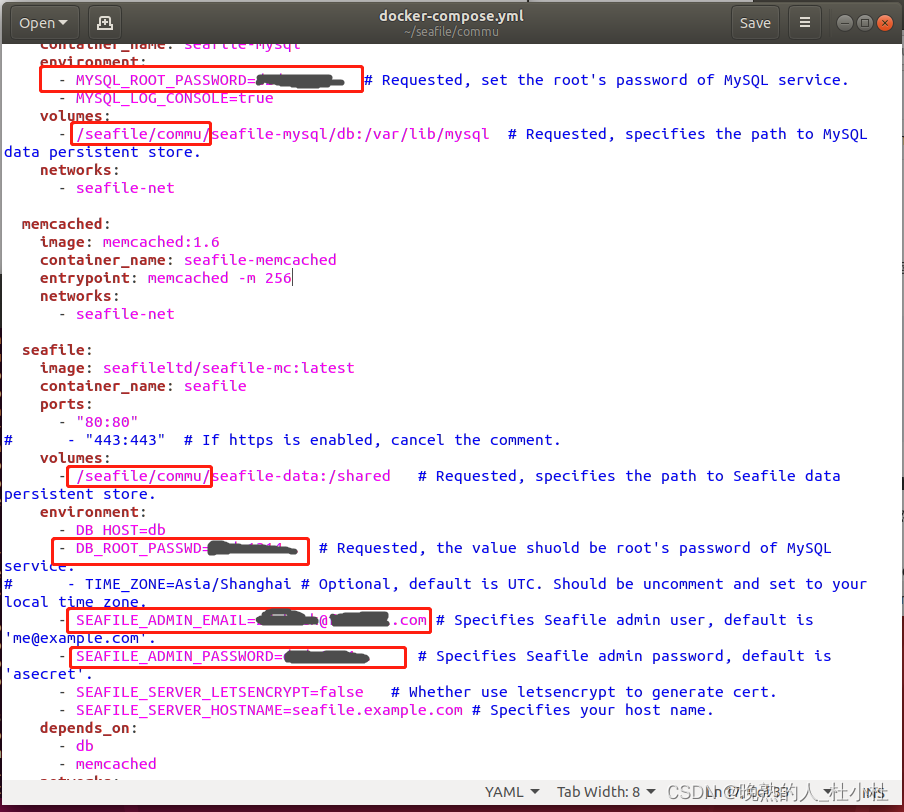Open the Tab Width: 8 dropdown
The image size is (904, 812).
click(x=605, y=791)
